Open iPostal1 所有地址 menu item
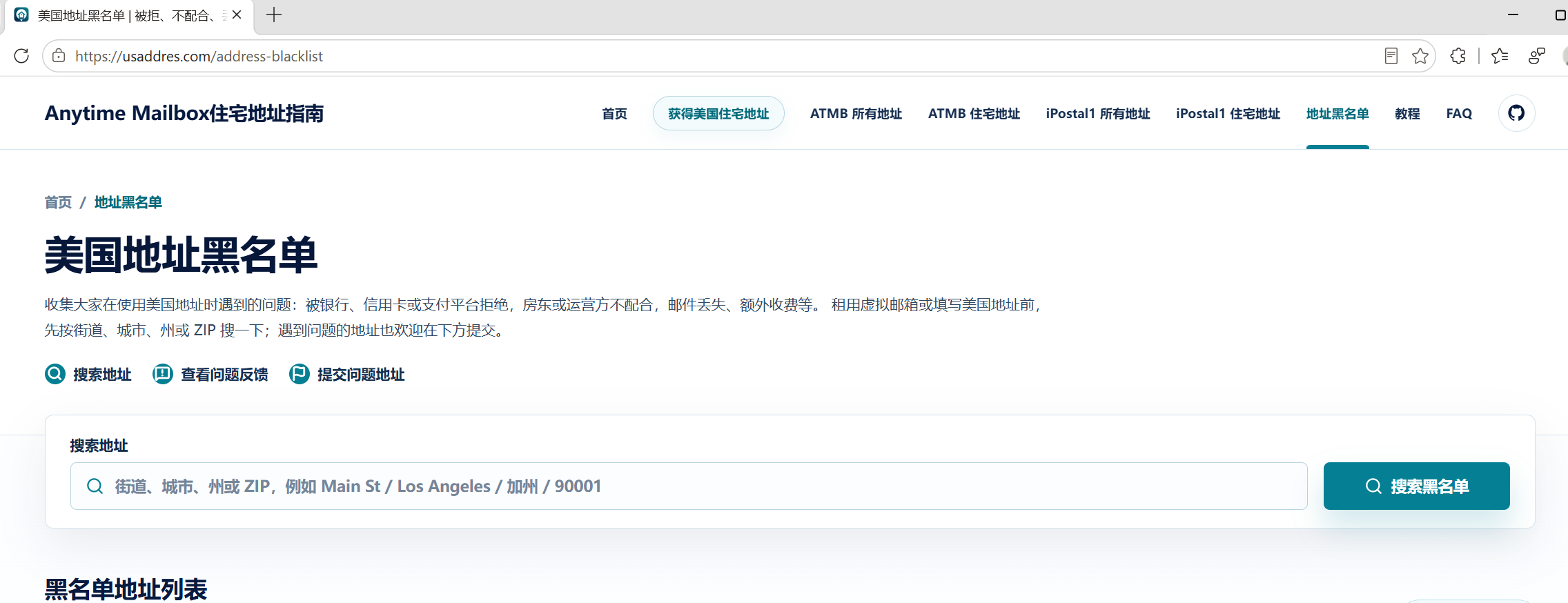This screenshot has width=1568, height=603. tap(1098, 114)
